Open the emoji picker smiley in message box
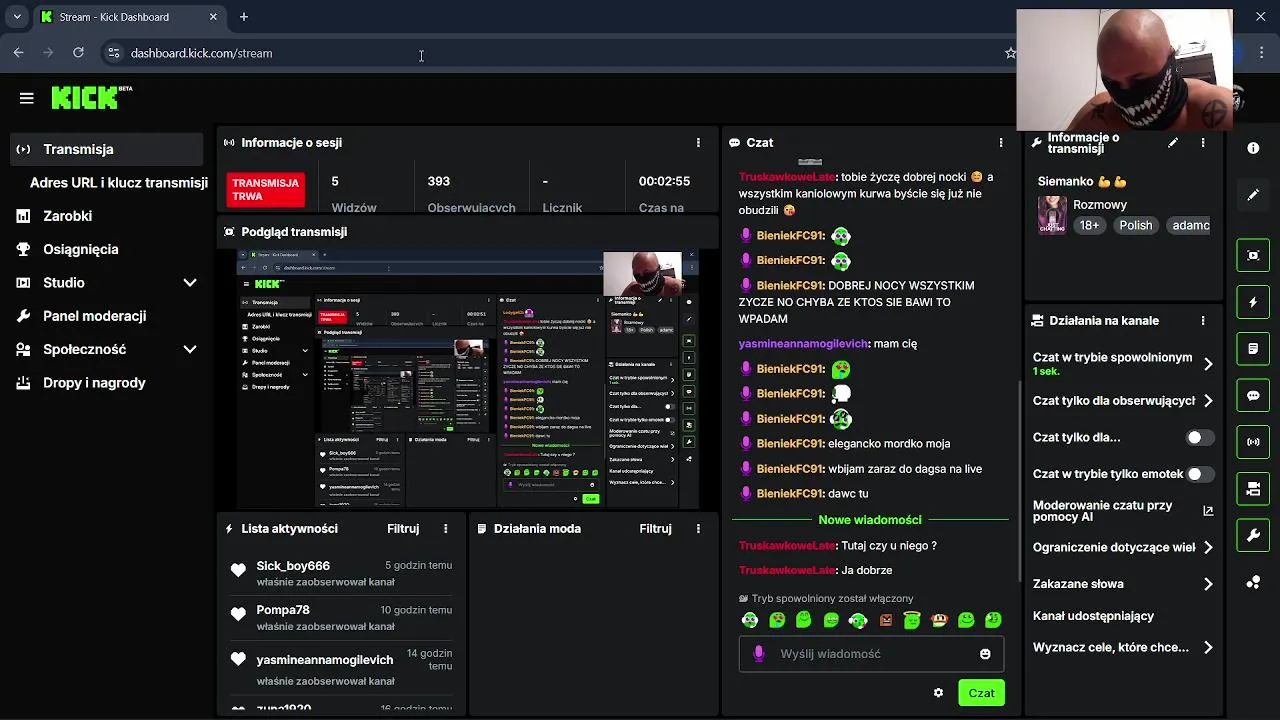1280x720 pixels. pyautogui.click(x=985, y=654)
